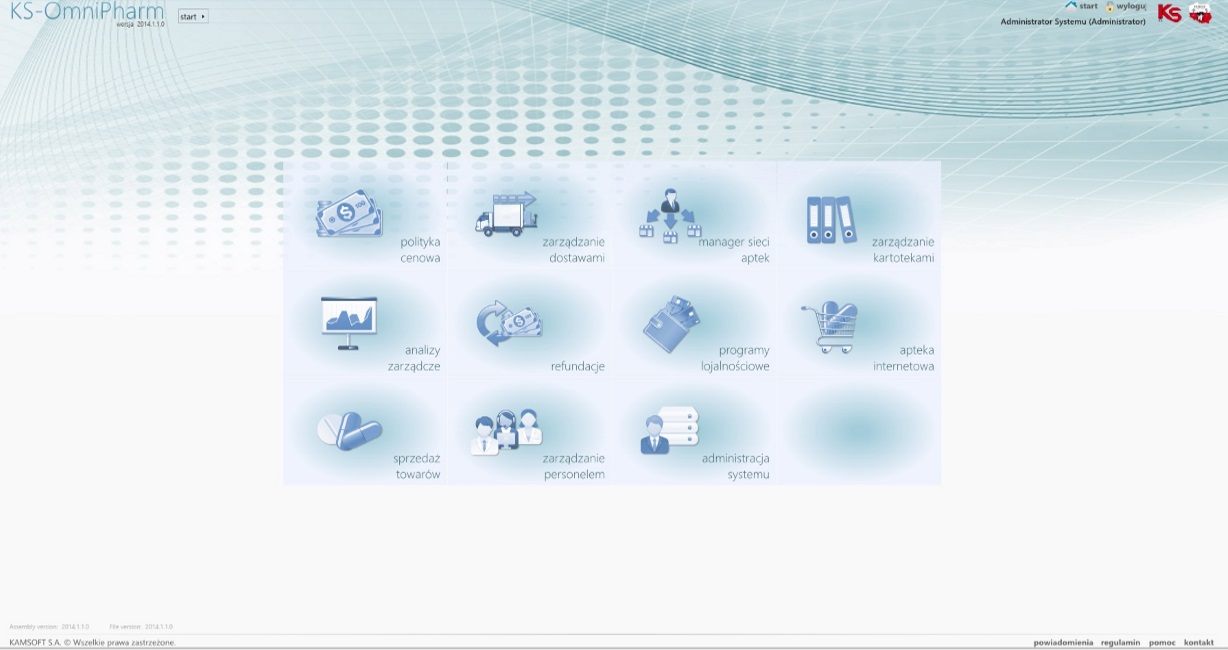Select the zarządzanie kartotekami binders icon
This screenshot has width=1228, height=650.
[831, 219]
